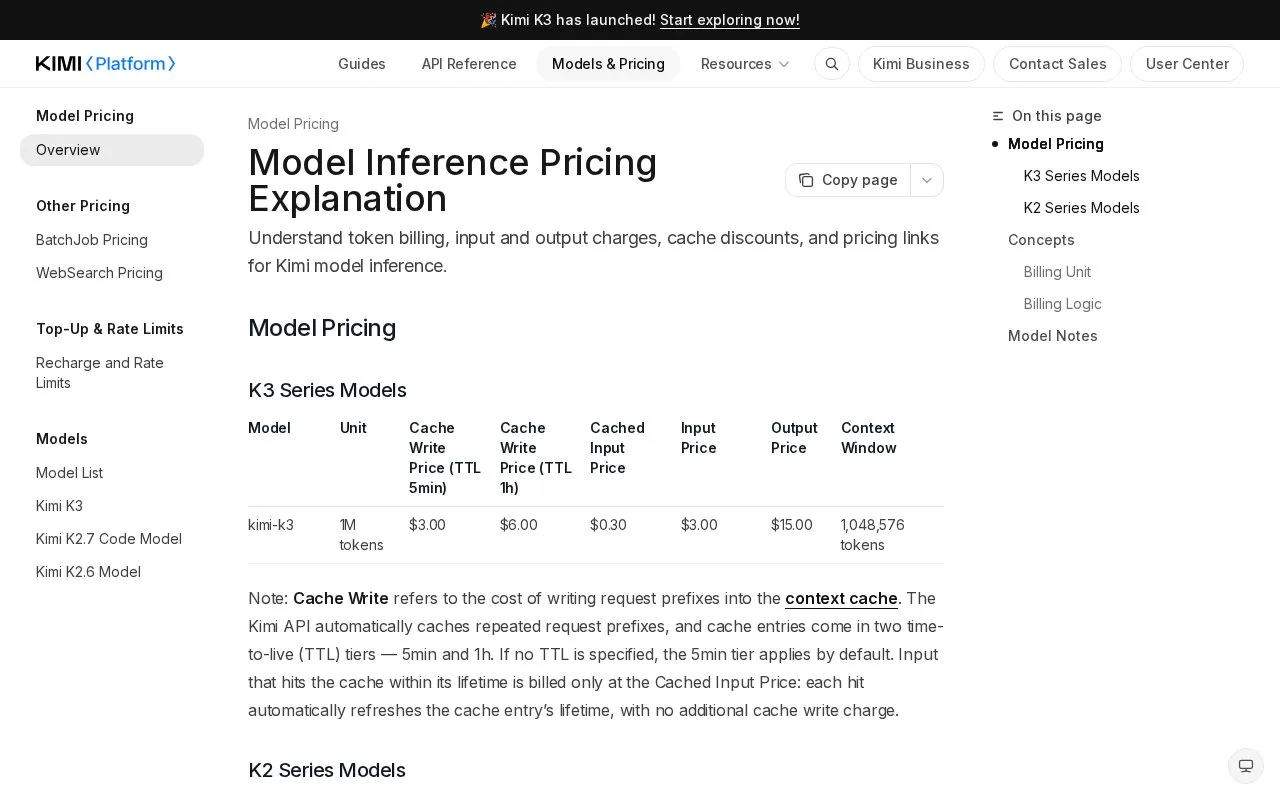Click the K3 Series Models heading
Screen dimensions: 1280x800
click(327, 390)
